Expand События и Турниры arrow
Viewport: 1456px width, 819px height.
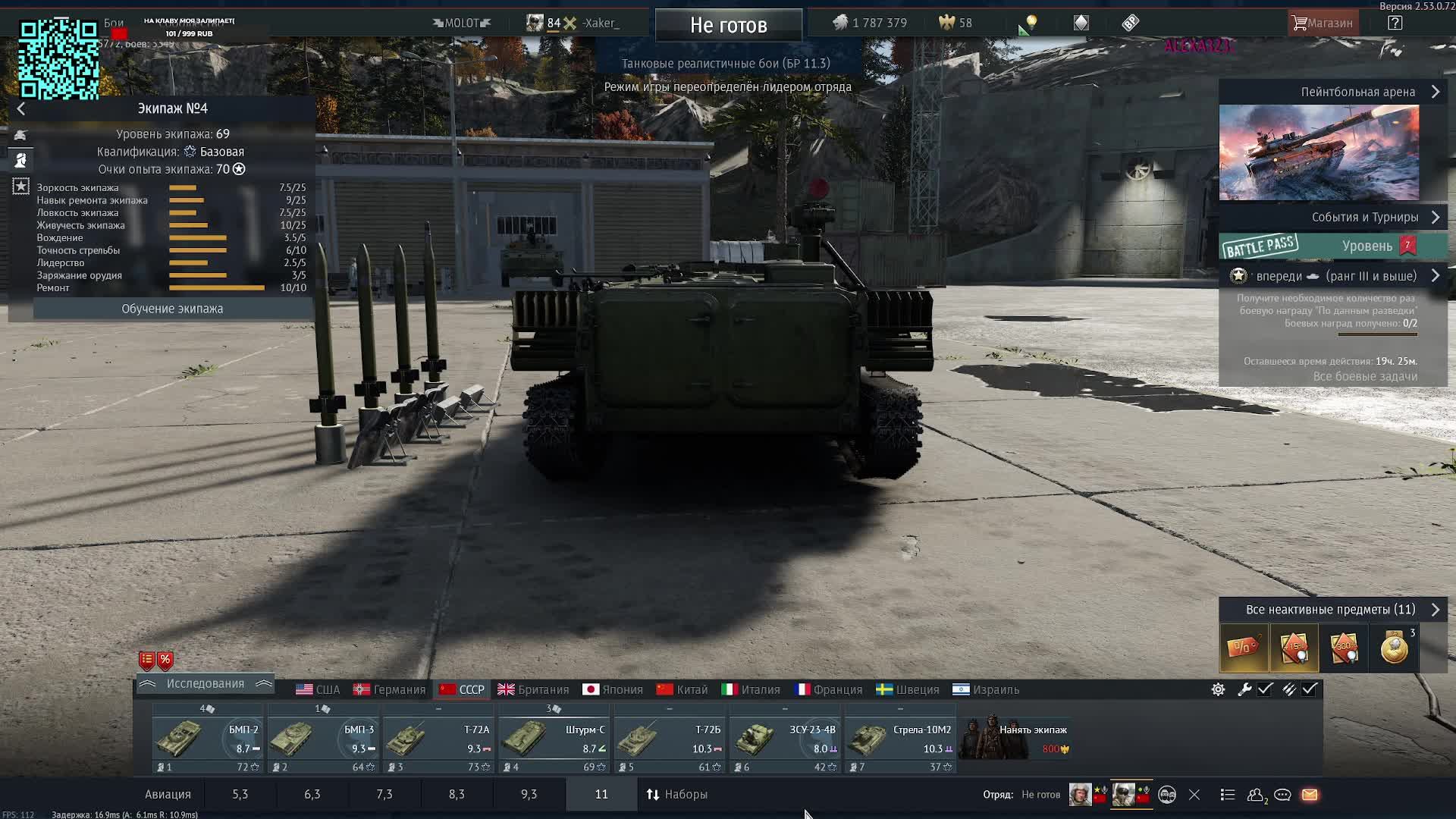[1435, 217]
